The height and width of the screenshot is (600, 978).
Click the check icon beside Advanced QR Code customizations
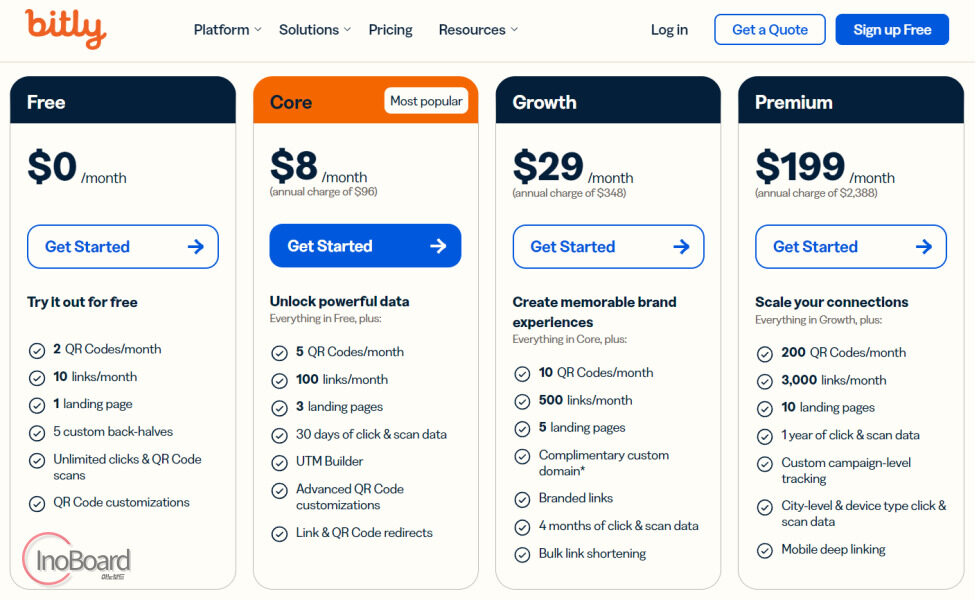[279, 491]
